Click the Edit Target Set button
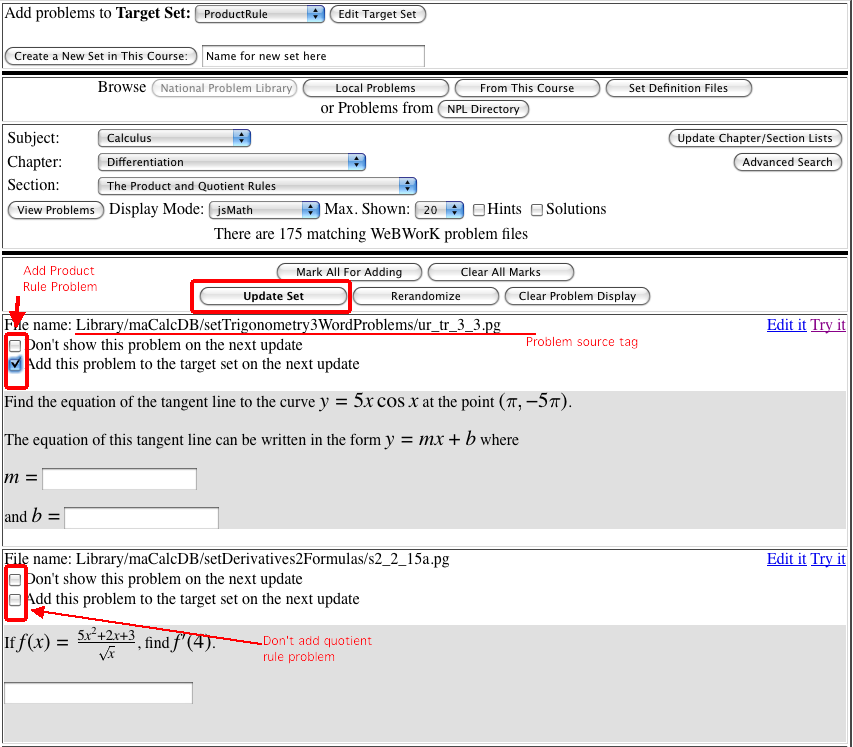 (x=378, y=14)
